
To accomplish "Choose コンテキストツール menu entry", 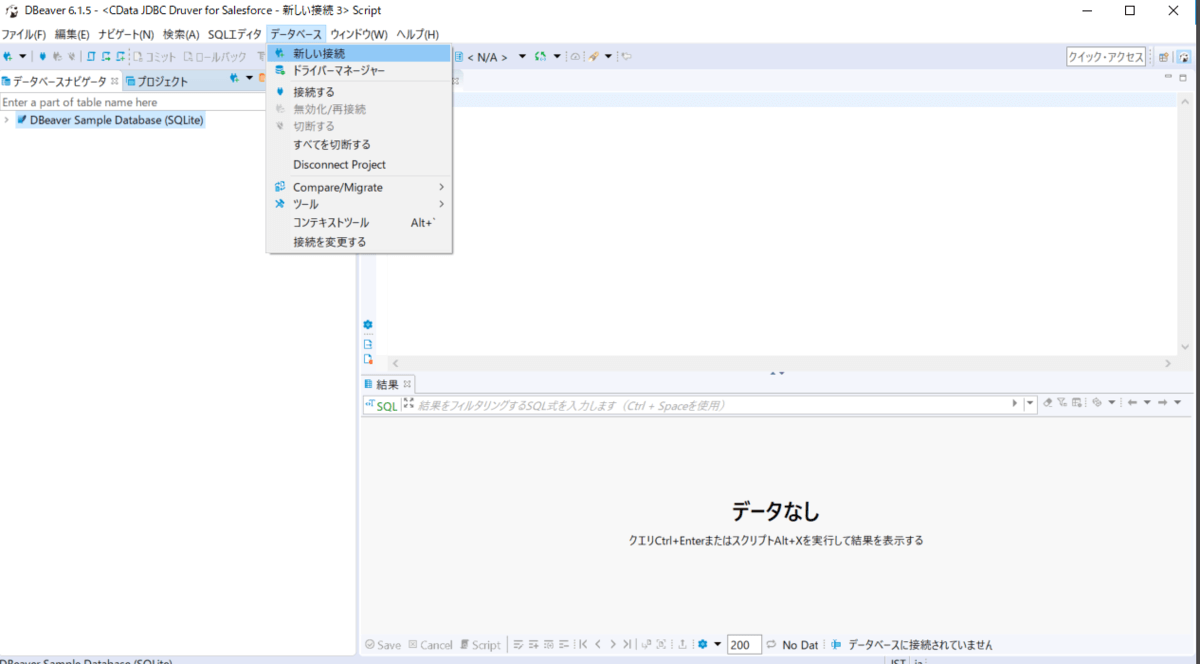I will coord(360,223).
